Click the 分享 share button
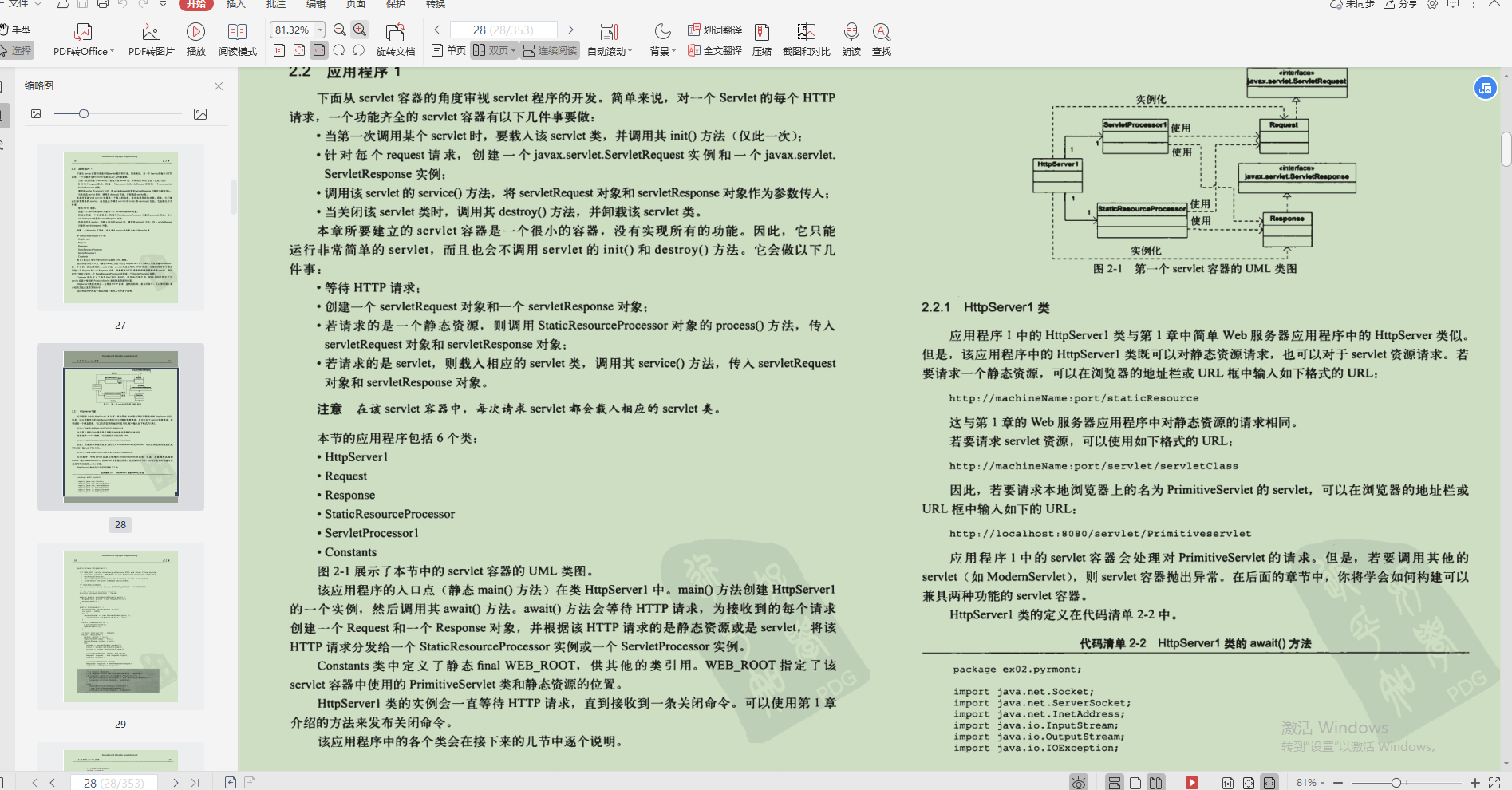Image resolution: width=1512 pixels, height=790 pixels. pyautogui.click(x=1399, y=4)
